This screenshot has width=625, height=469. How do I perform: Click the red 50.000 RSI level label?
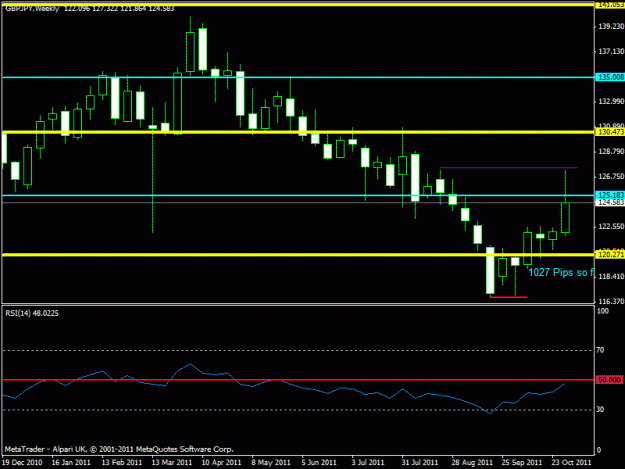click(x=609, y=380)
